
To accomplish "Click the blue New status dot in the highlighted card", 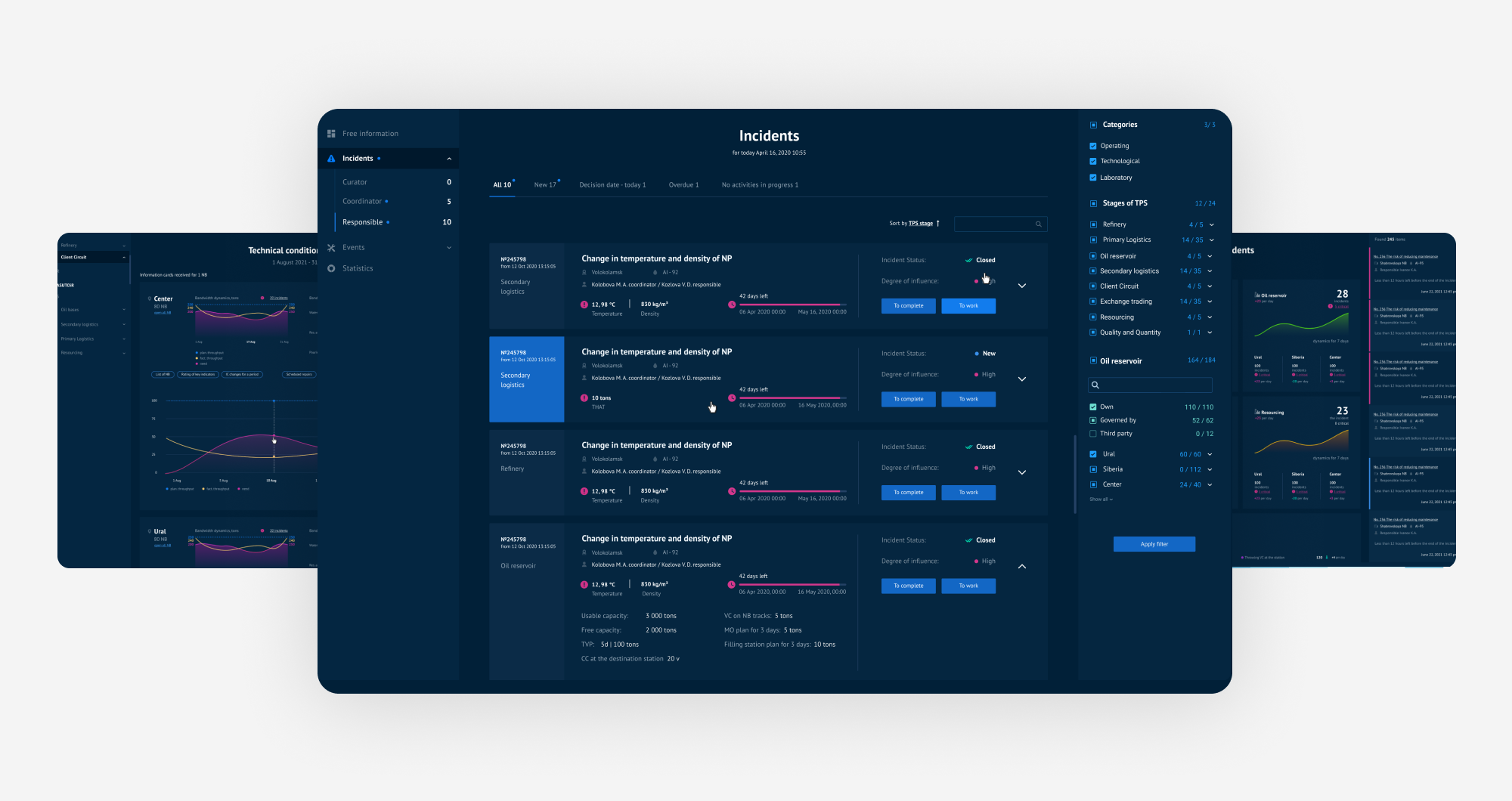I will pos(977,354).
